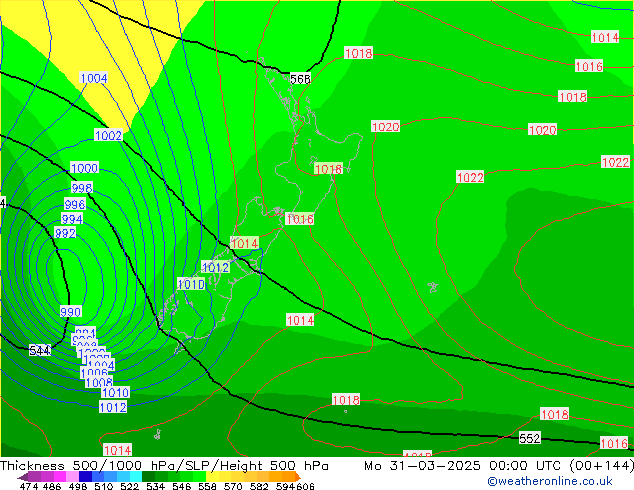Viewport: 634px width, 490px height.
Task: Click the dark blue legend swatch
Action: tap(85, 476)
